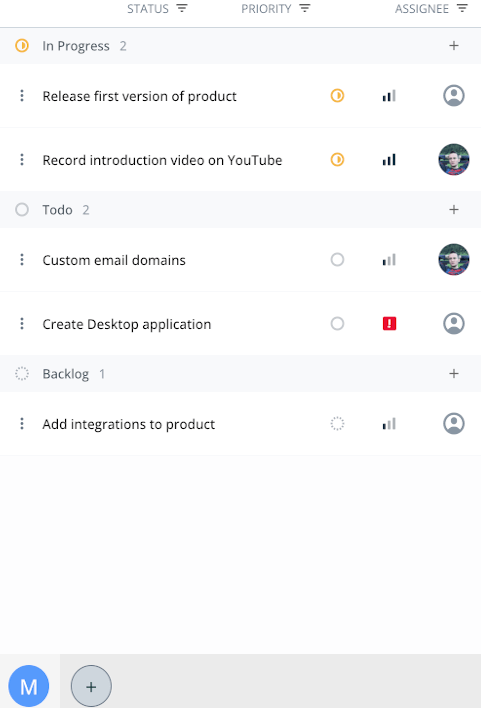Open the ASSIGNEE filter dropdown
Image resolution: width=481 pixels, height=708 pixels.
tap(431, 9)
